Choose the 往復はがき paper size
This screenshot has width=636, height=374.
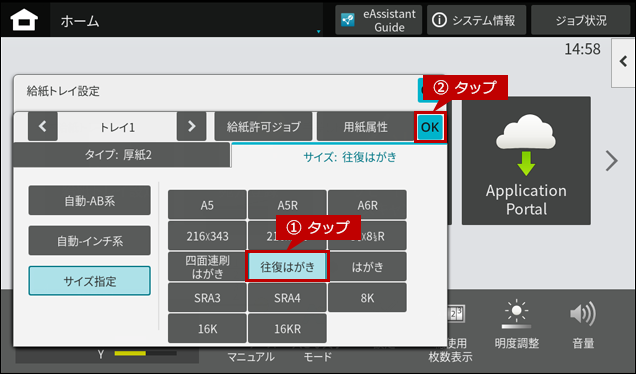(287, 267)
